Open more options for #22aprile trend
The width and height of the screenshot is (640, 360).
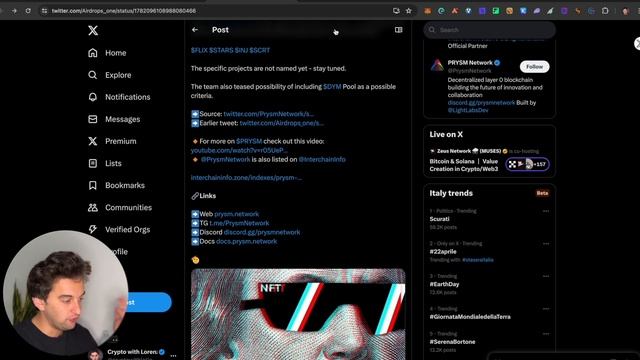[x=546, y=244]
